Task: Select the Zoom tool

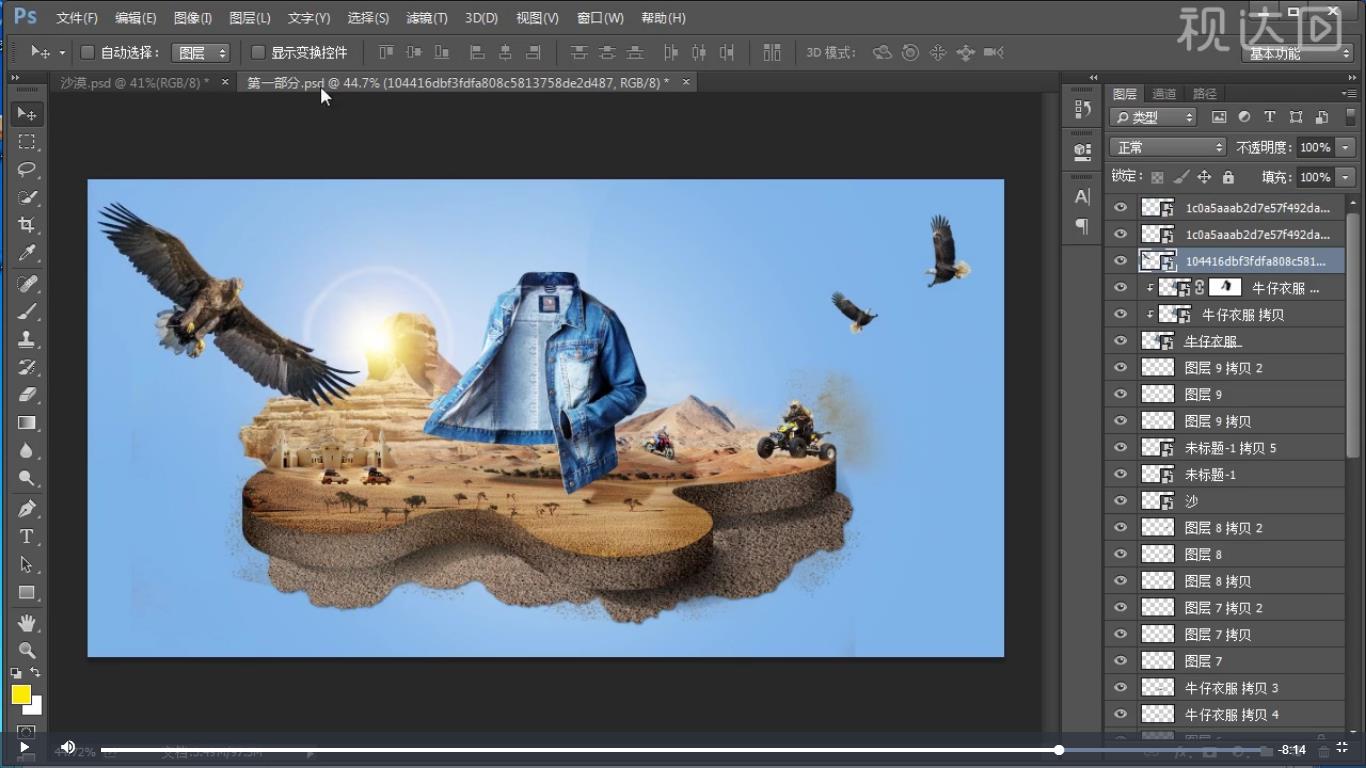Action: 27,650
